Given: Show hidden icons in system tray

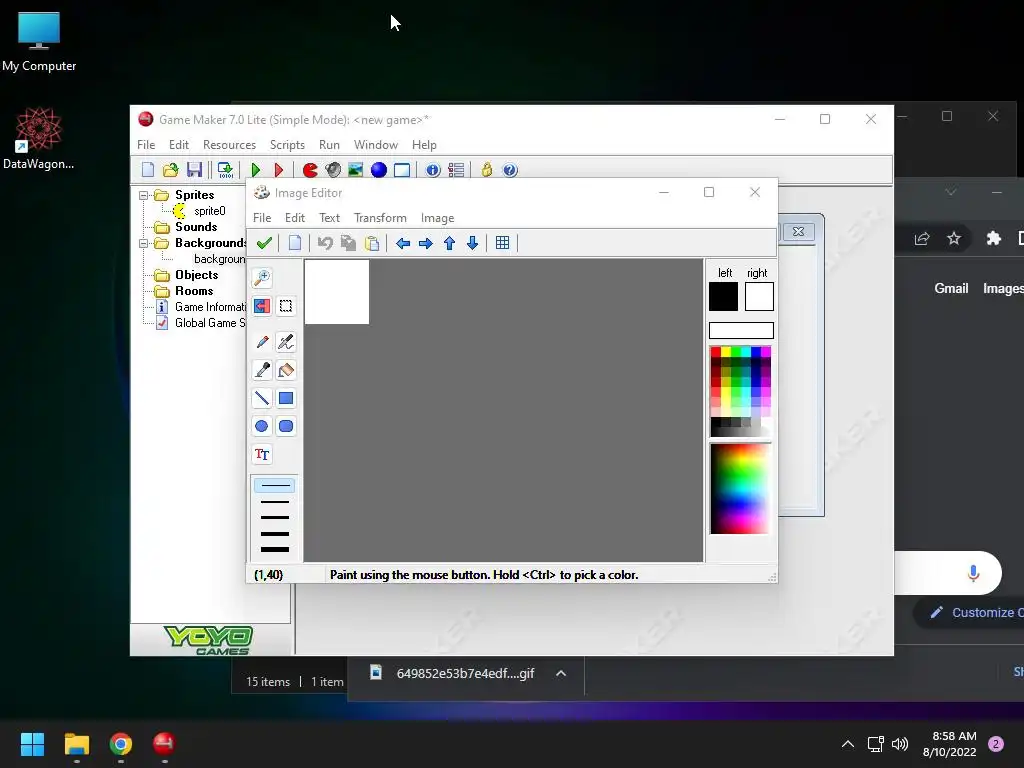Looking at the screenshot, I should coord(848,744).
